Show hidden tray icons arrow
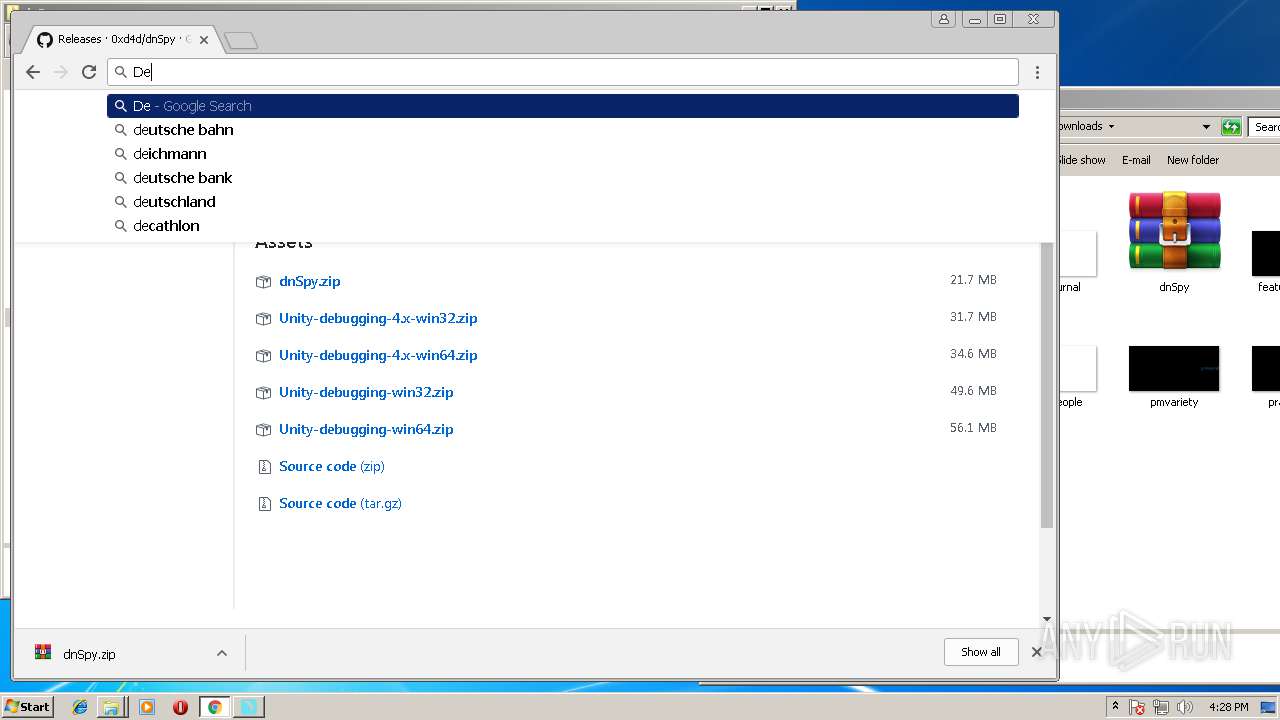This screenshot has width=1280, height=720. tap(1115, 706)
